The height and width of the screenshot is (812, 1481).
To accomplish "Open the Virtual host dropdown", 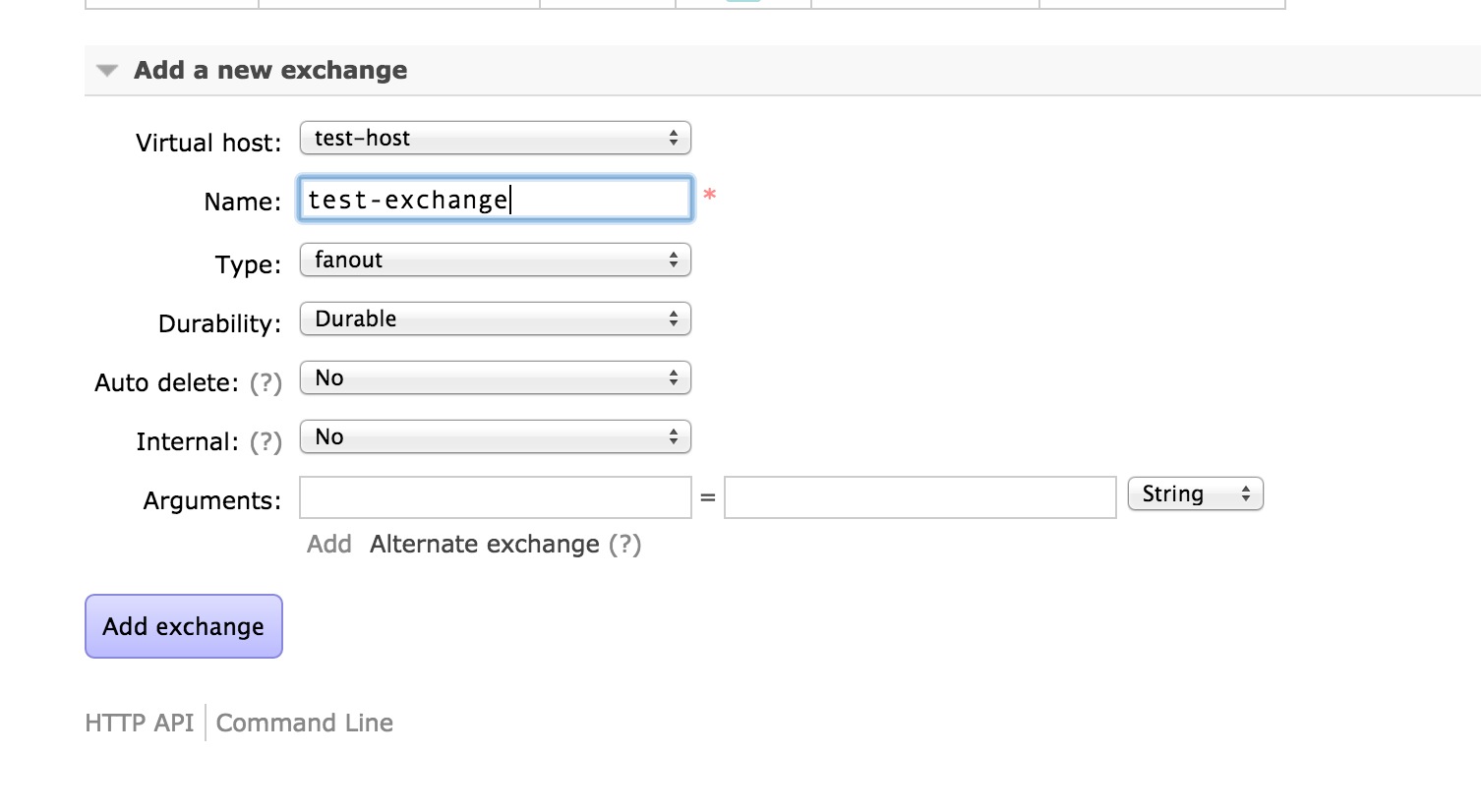I will [496, 139].
